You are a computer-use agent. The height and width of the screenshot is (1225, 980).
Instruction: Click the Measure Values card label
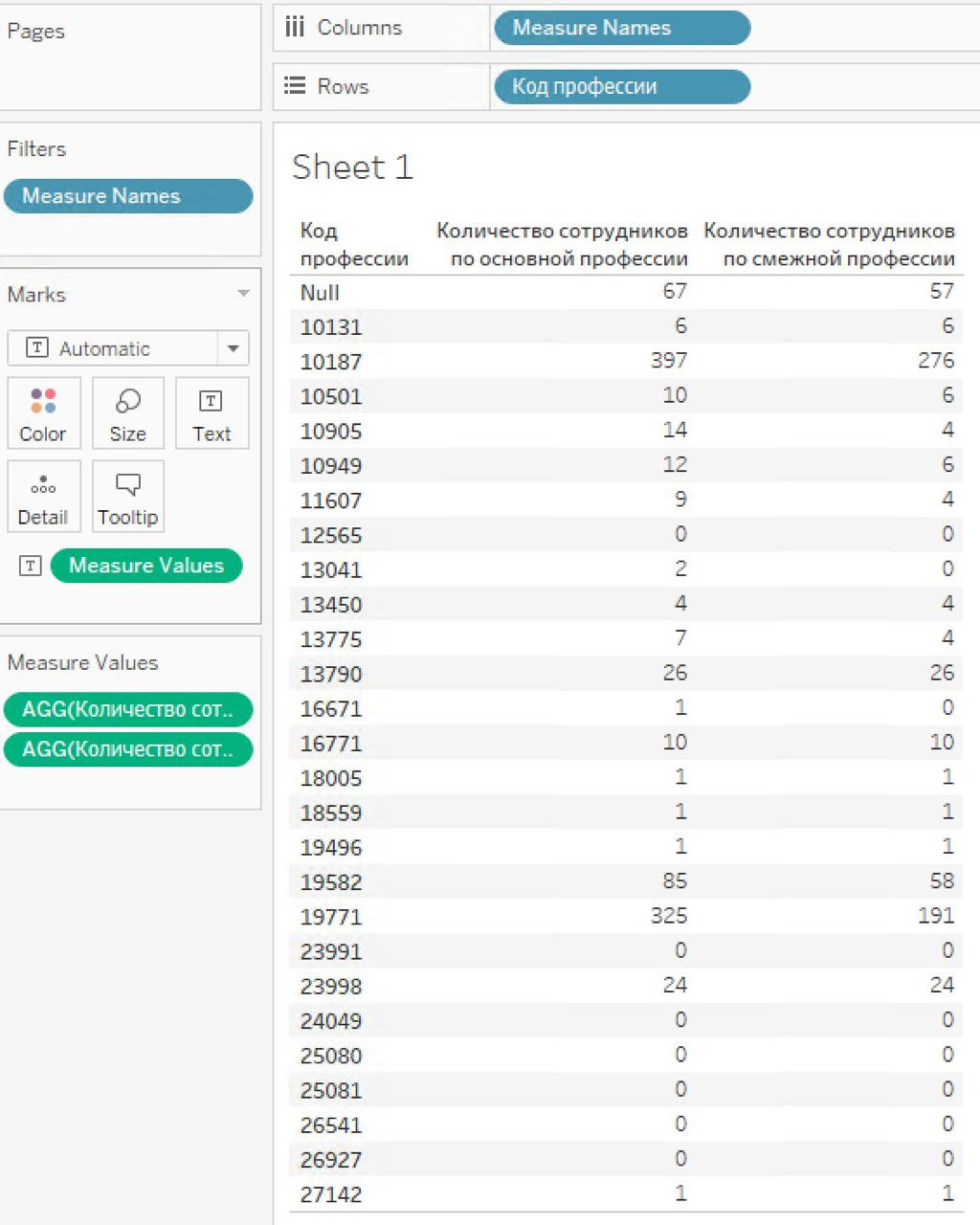[82, 662]
